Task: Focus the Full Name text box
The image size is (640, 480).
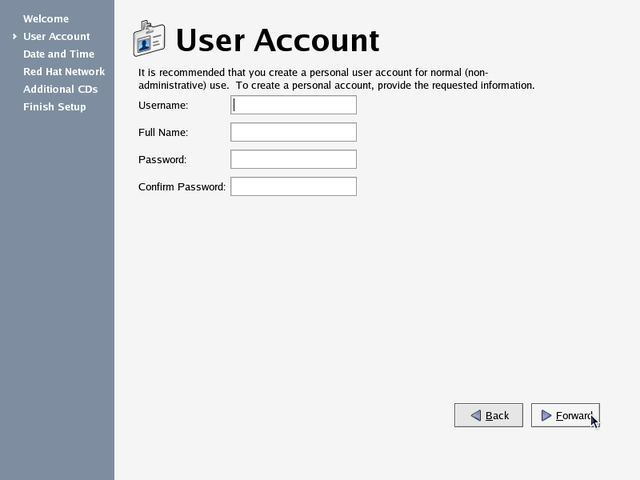Action: (x=293, y=132)
